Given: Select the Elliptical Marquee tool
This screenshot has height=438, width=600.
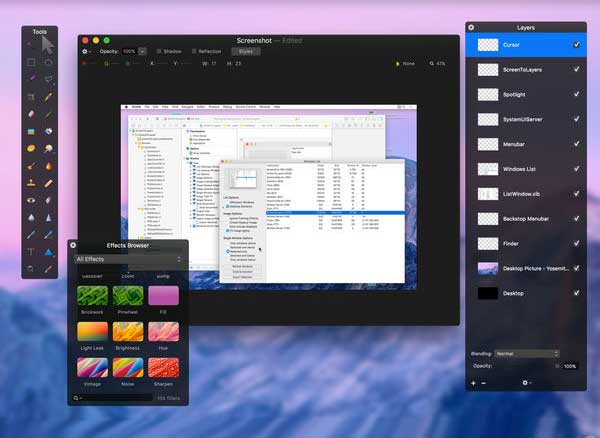Looking at the screenshot, I should pos(48,62).
